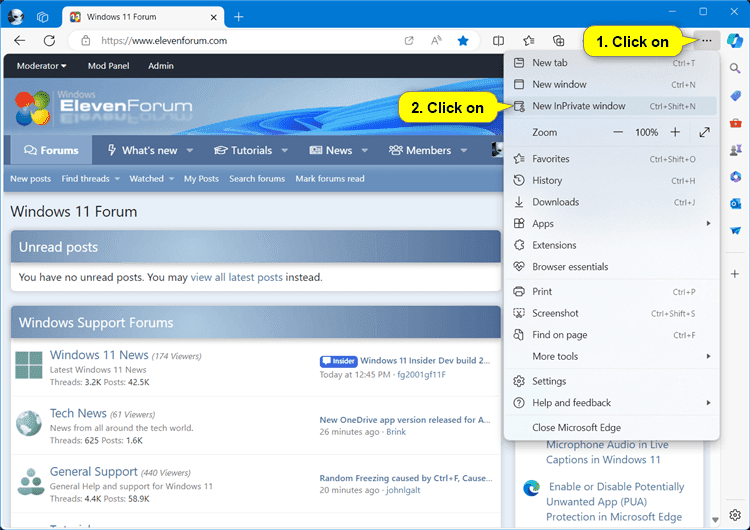The width and height of the screenshot is (750, 530).
Task: Expand the More tools submenu
Action: [611, 356]
